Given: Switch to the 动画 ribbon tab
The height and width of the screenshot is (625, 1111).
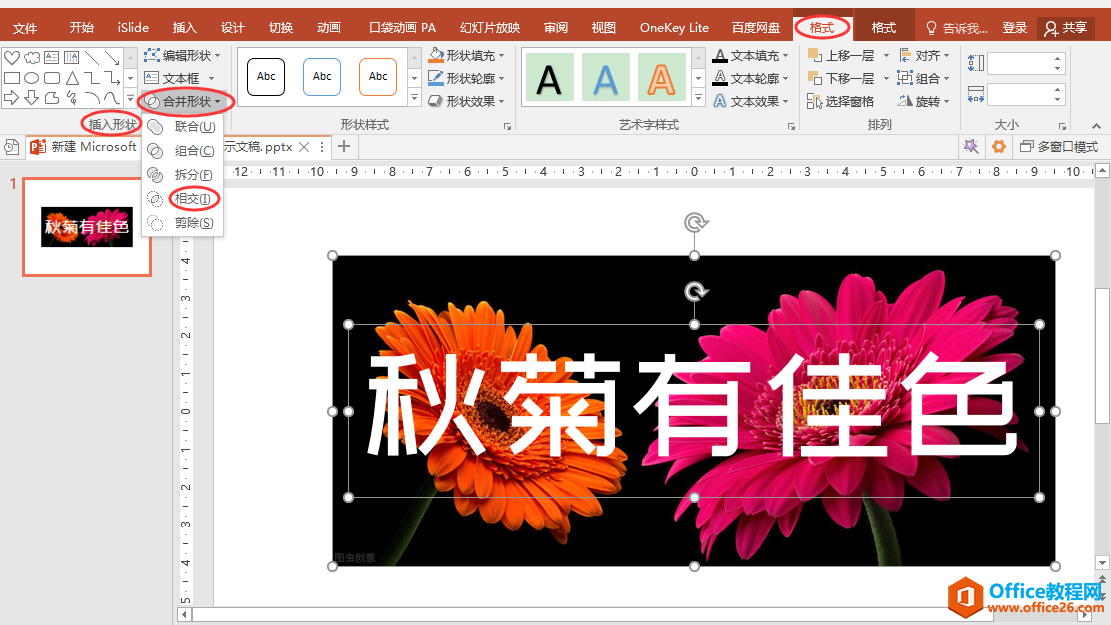Looking at the screenshot, I should pos(328,27).
